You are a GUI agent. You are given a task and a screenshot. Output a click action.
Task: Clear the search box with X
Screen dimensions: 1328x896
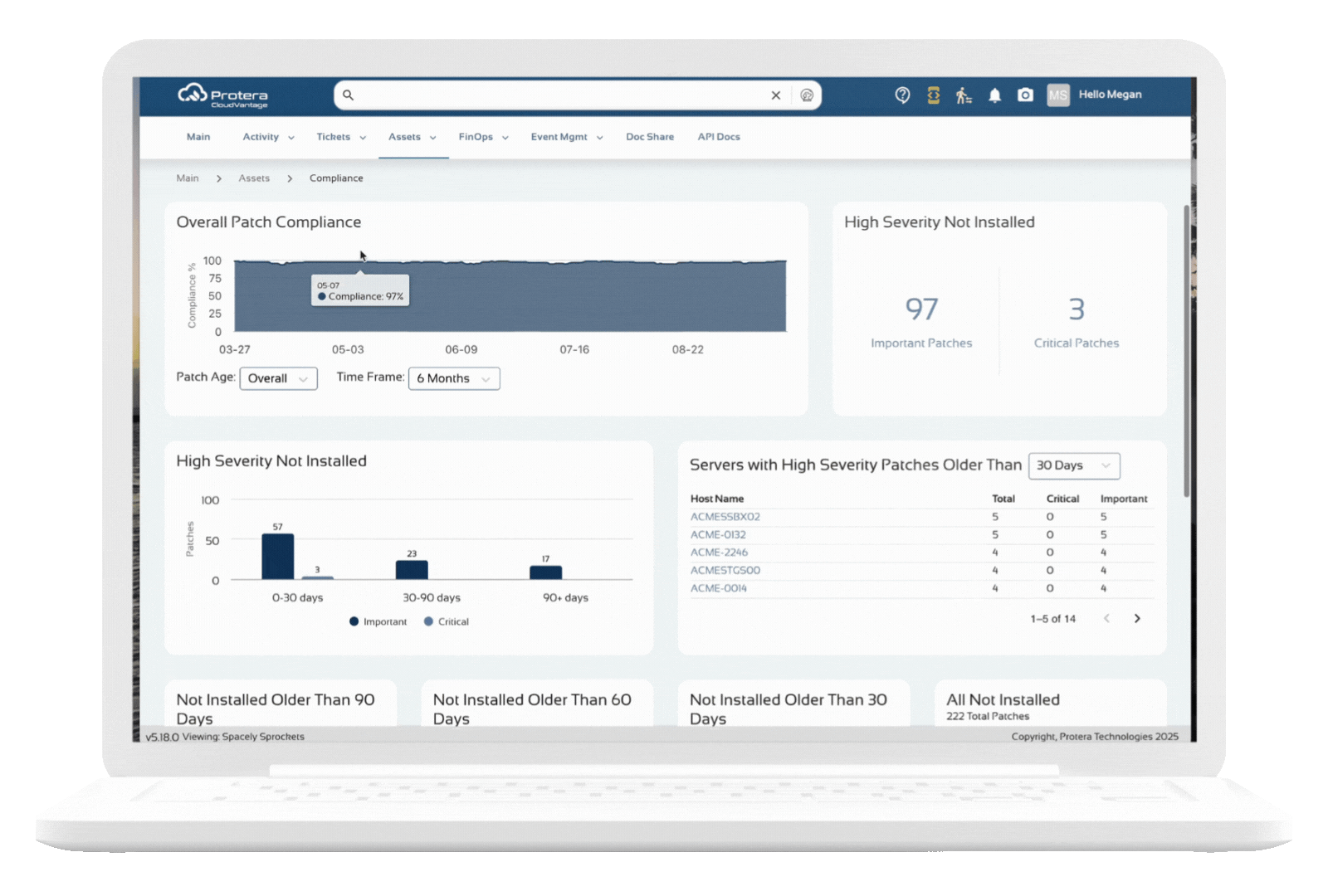[775, 95]
